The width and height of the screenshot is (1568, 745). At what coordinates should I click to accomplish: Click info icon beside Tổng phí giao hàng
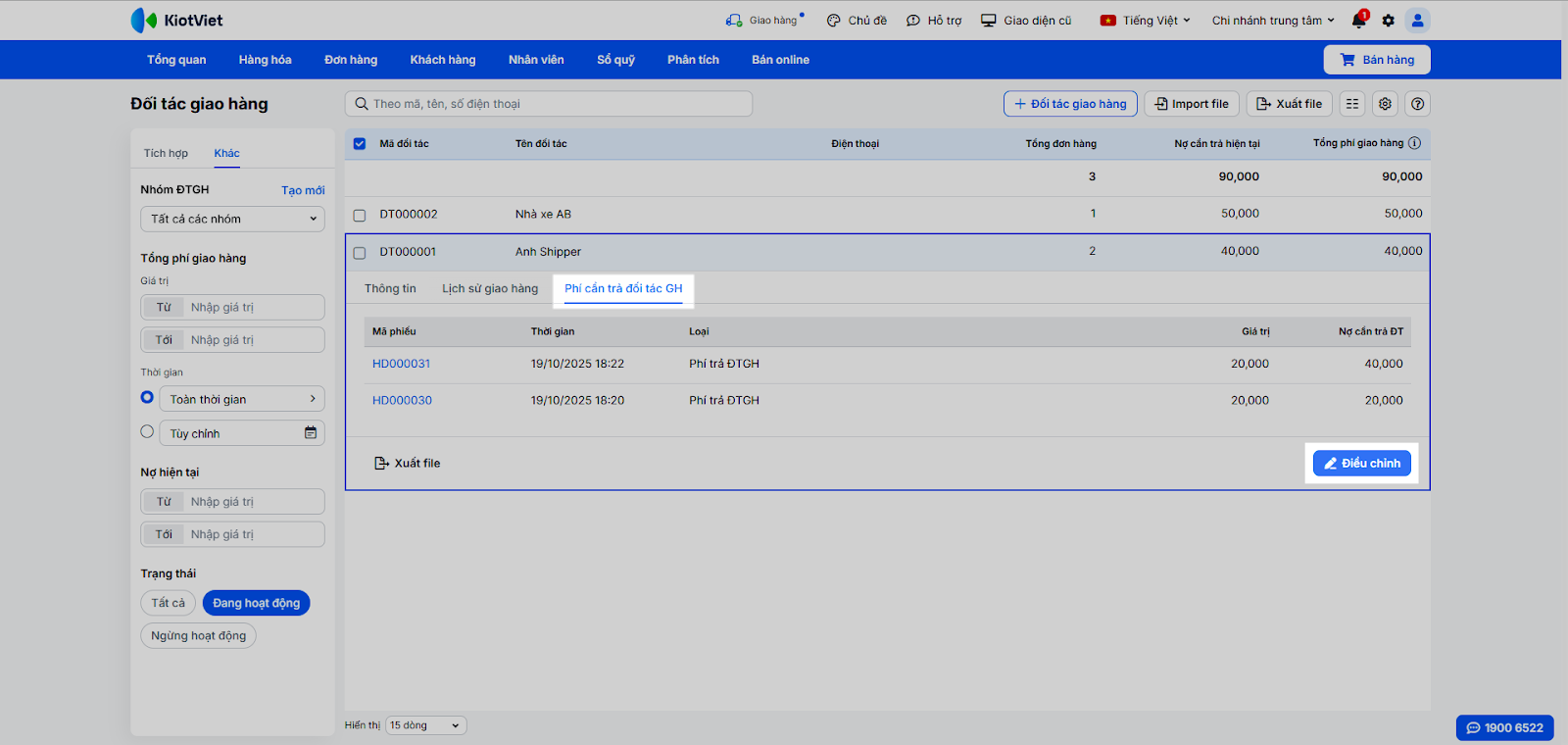coord(1414,143)
